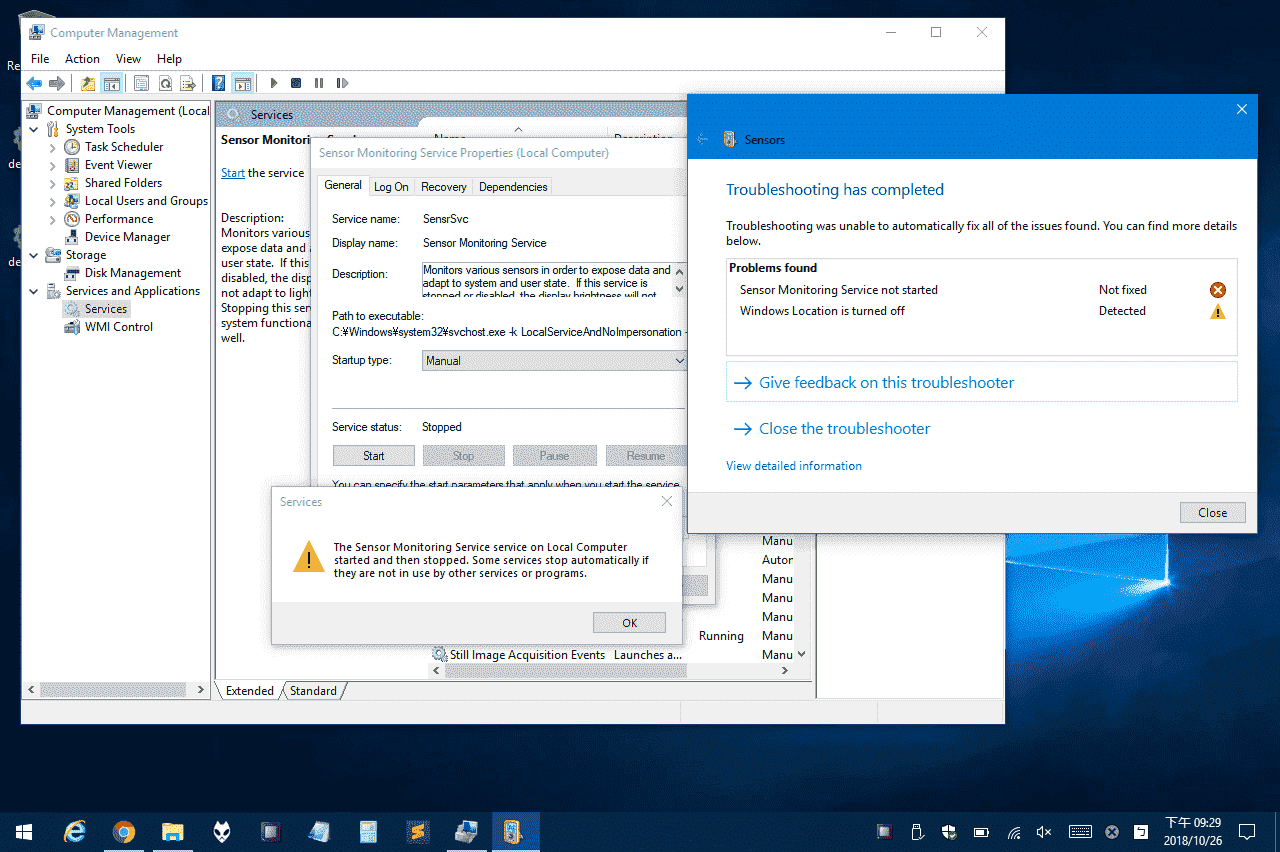Click the Export List toolbar icon
The width and height of the screenshot is (1280, 852).
coord(187,83)
